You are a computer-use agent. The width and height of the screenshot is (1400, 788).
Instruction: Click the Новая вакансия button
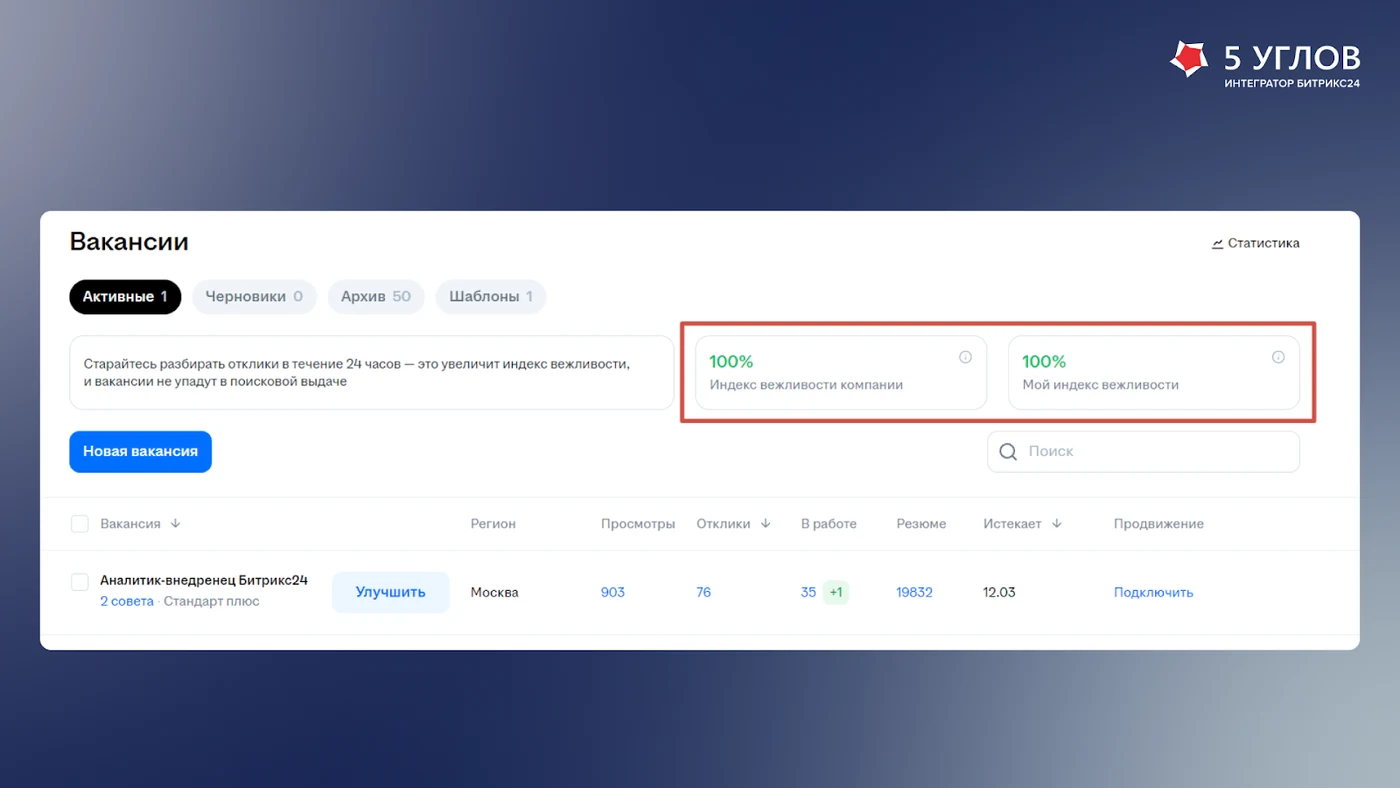coord(140,452)
